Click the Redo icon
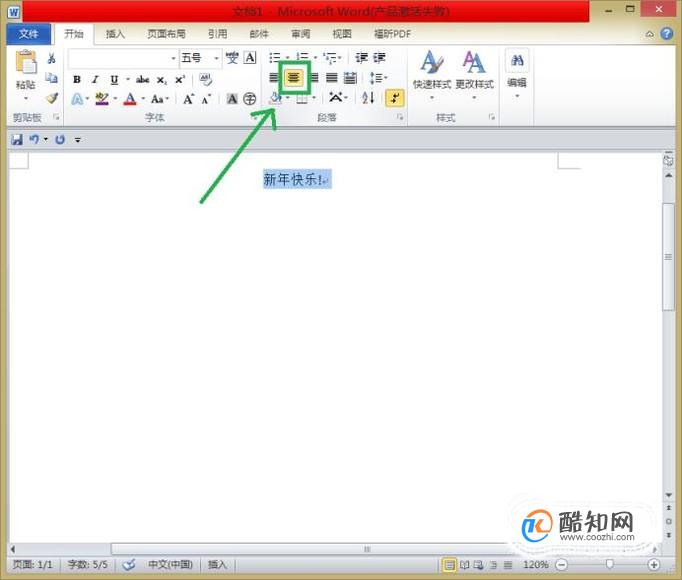Viewport: 682px width, 580px height. 60,140
